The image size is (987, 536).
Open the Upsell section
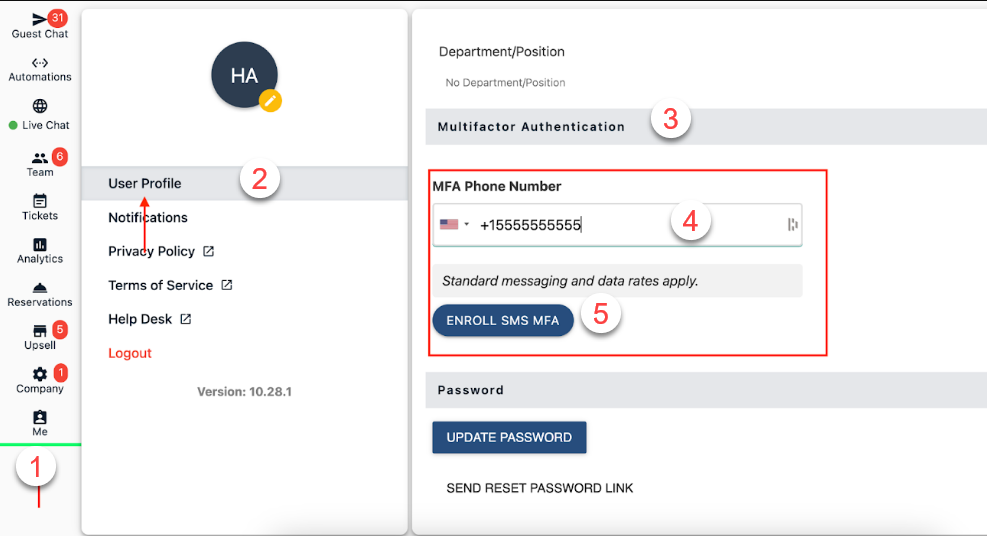pos(40,337)
